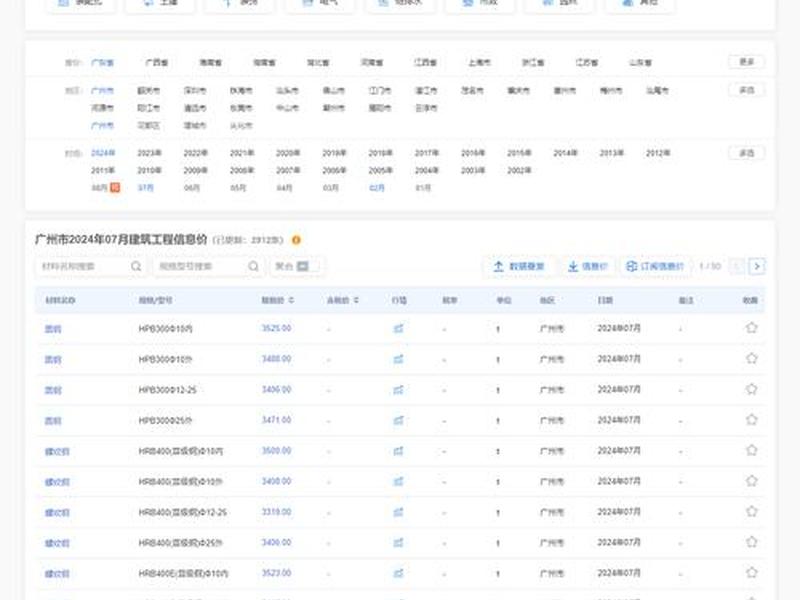
Task: Select year 2020年
Action: [288, 153]
